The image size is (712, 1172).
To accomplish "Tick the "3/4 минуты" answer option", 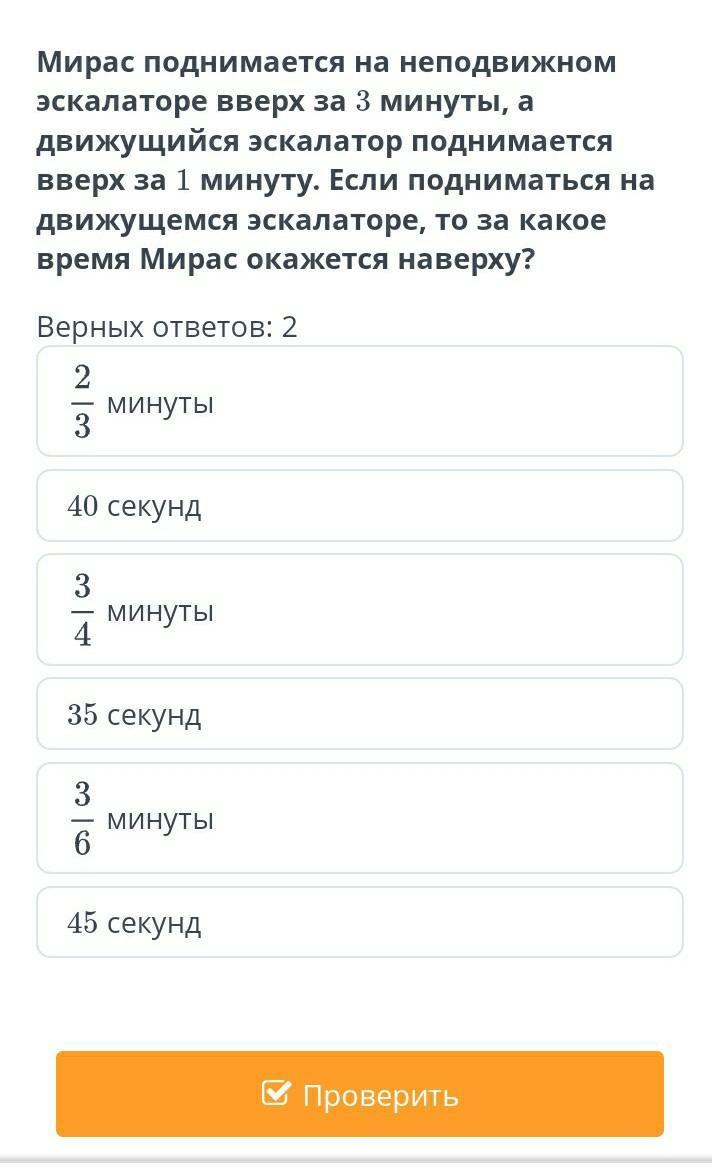I will 359,610.
